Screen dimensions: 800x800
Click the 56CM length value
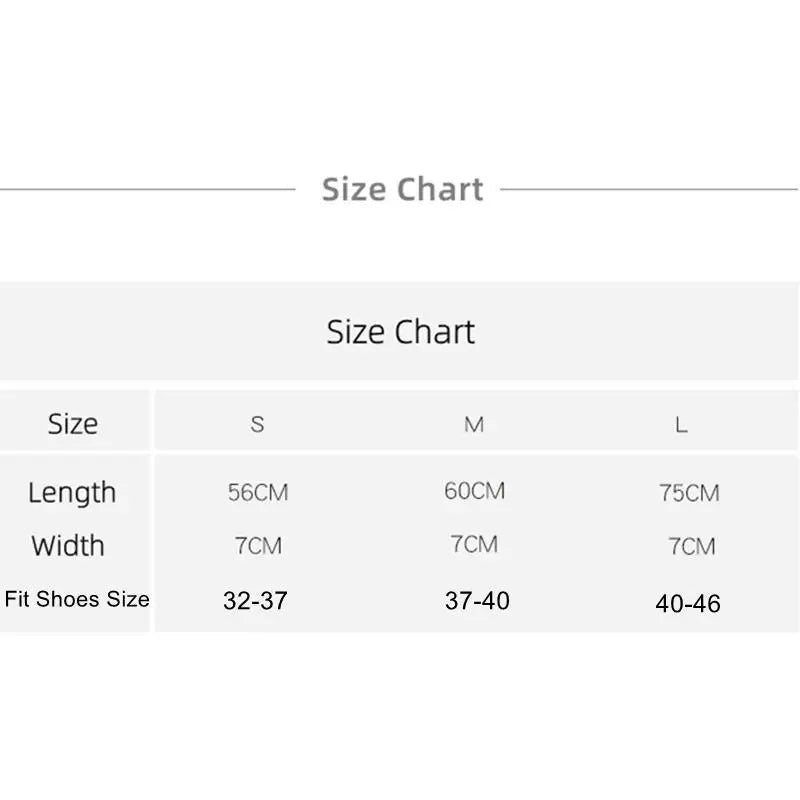(257, 492)
